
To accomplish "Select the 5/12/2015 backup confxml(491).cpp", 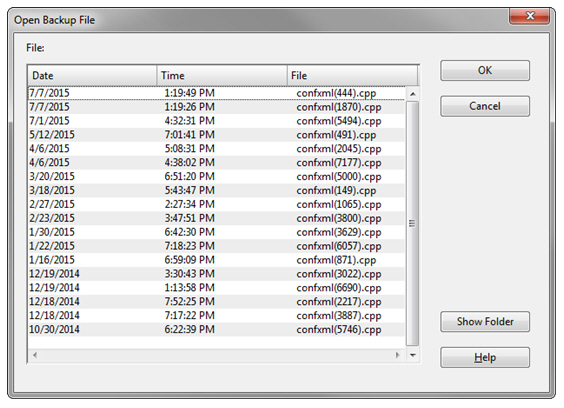I will [217, 135].
